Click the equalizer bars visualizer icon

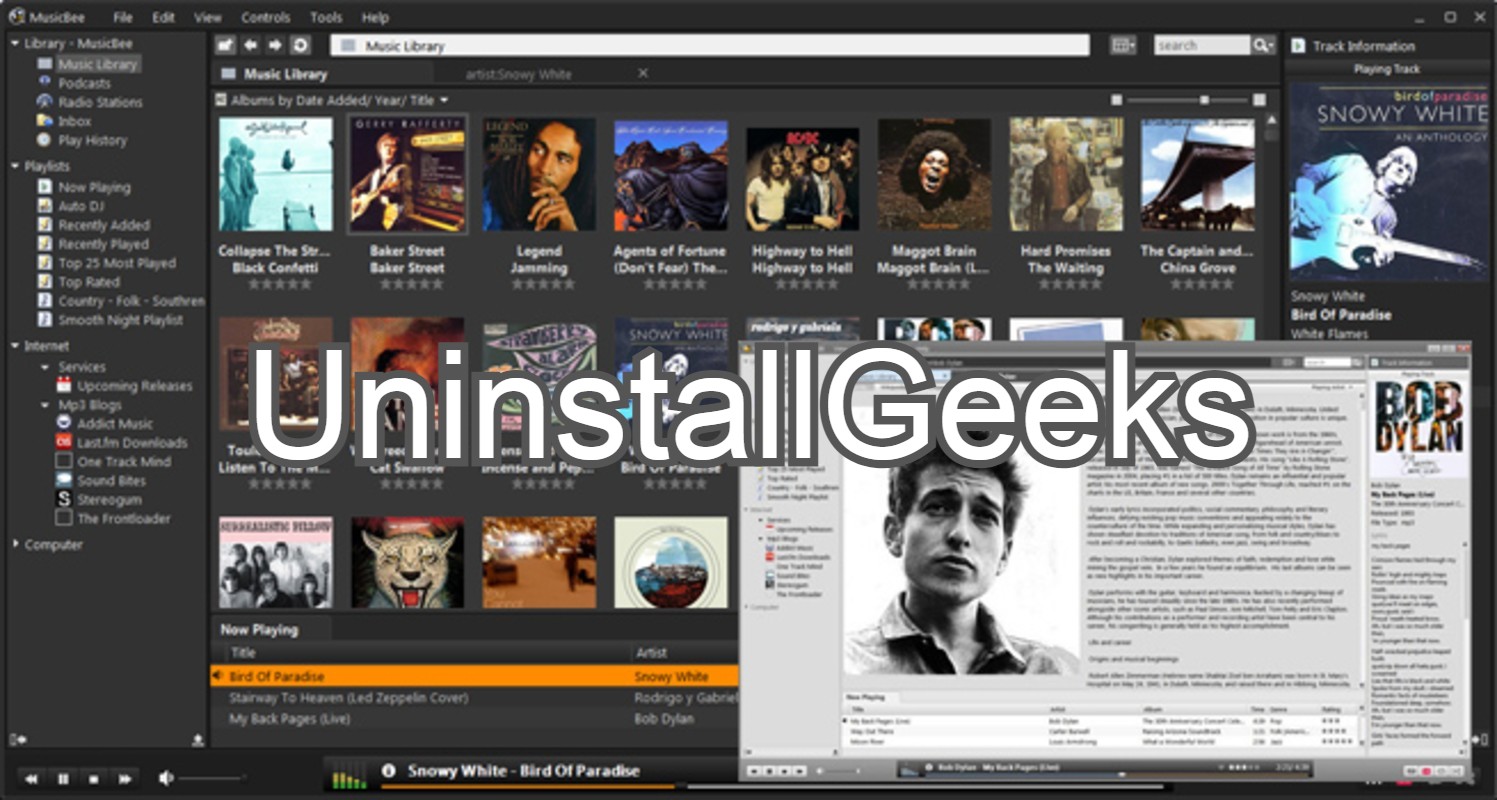[x=348, y=774]
